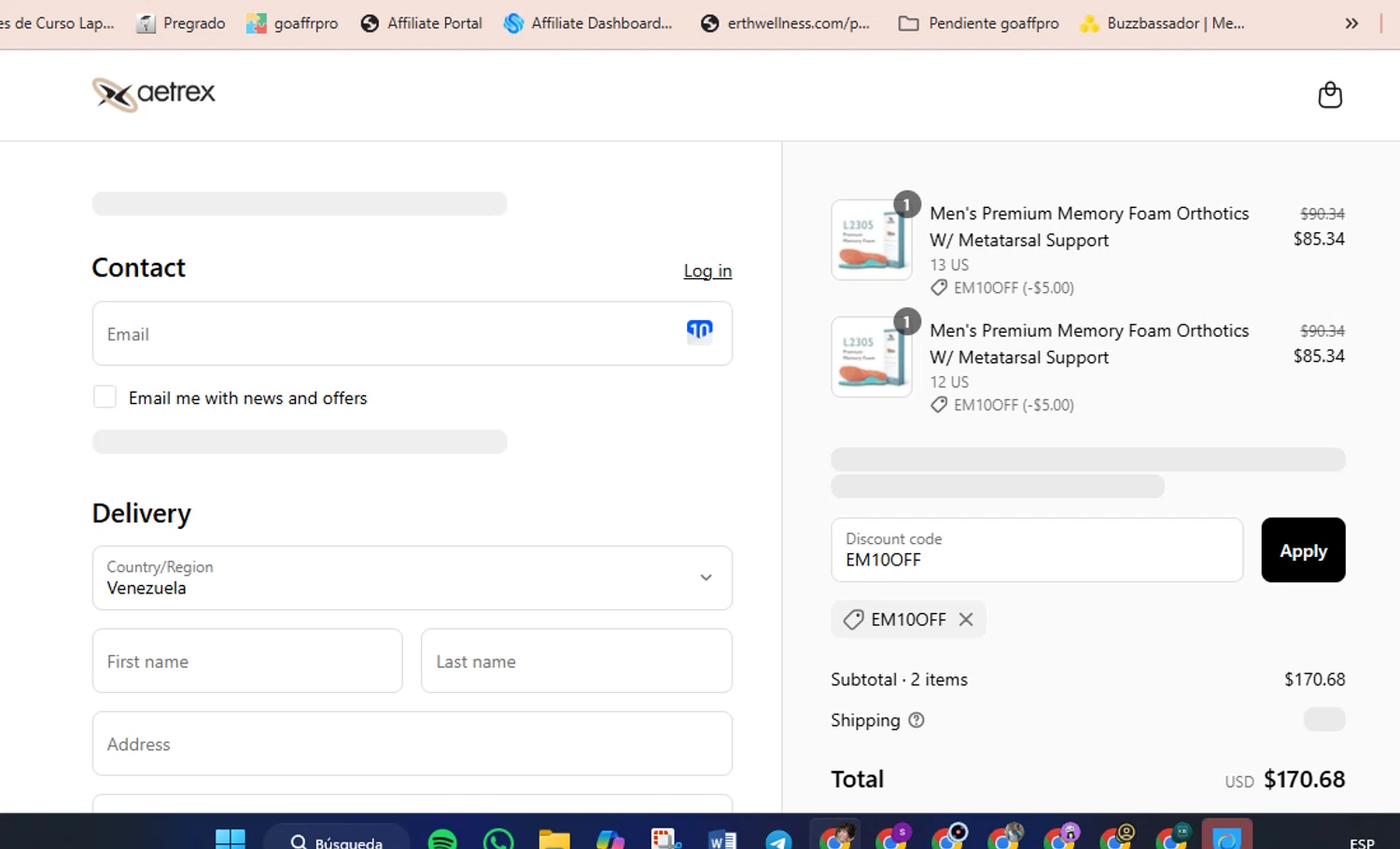Open the goaffrpro bookmark

[x=292, y=23]
